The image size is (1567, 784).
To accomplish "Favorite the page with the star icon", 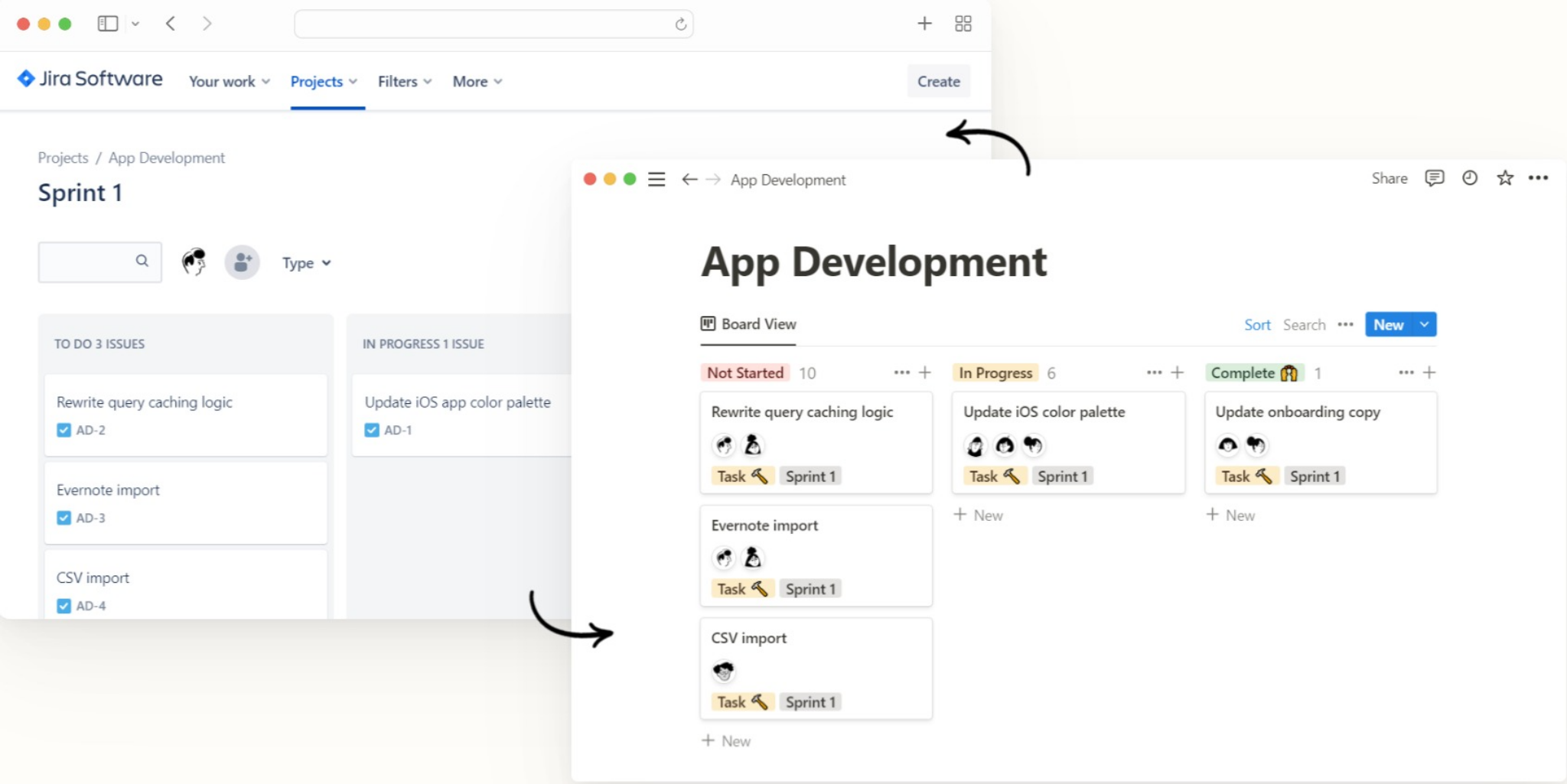I will coord(1505,178).
